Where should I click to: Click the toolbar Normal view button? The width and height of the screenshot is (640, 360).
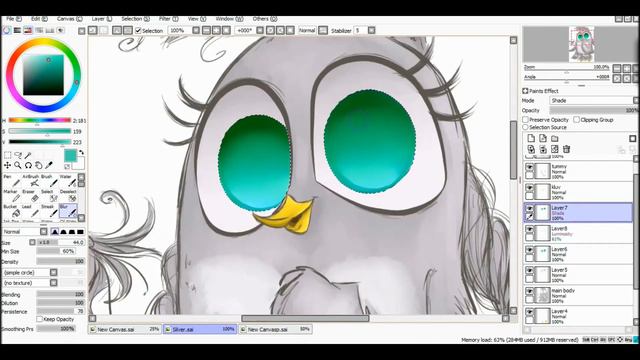[x=307, y=30]
